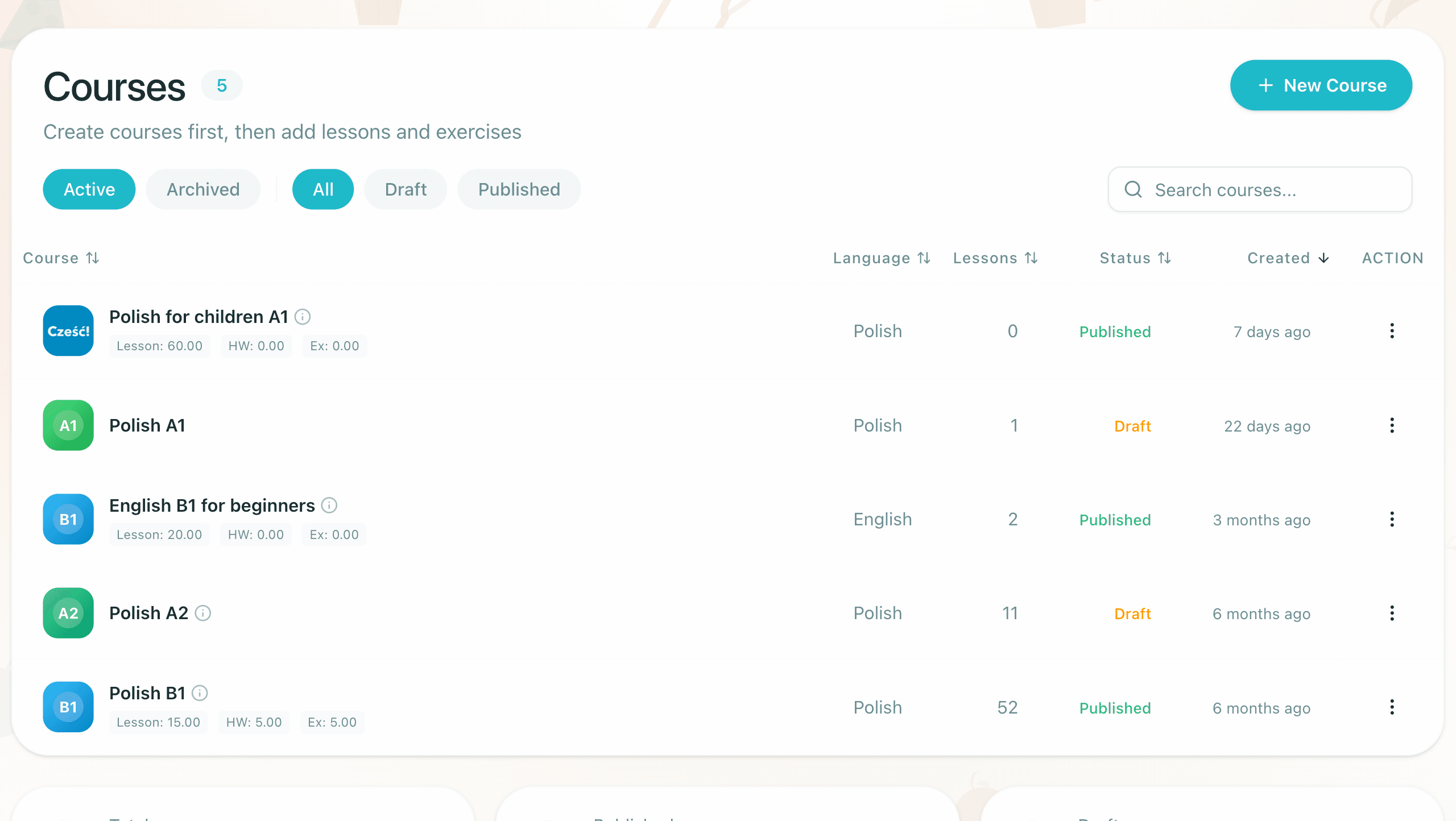The height and width of the screenshot is (821, 1456).
Task: Click the Polish for children A1 course icon
Action: coord(68,331)
